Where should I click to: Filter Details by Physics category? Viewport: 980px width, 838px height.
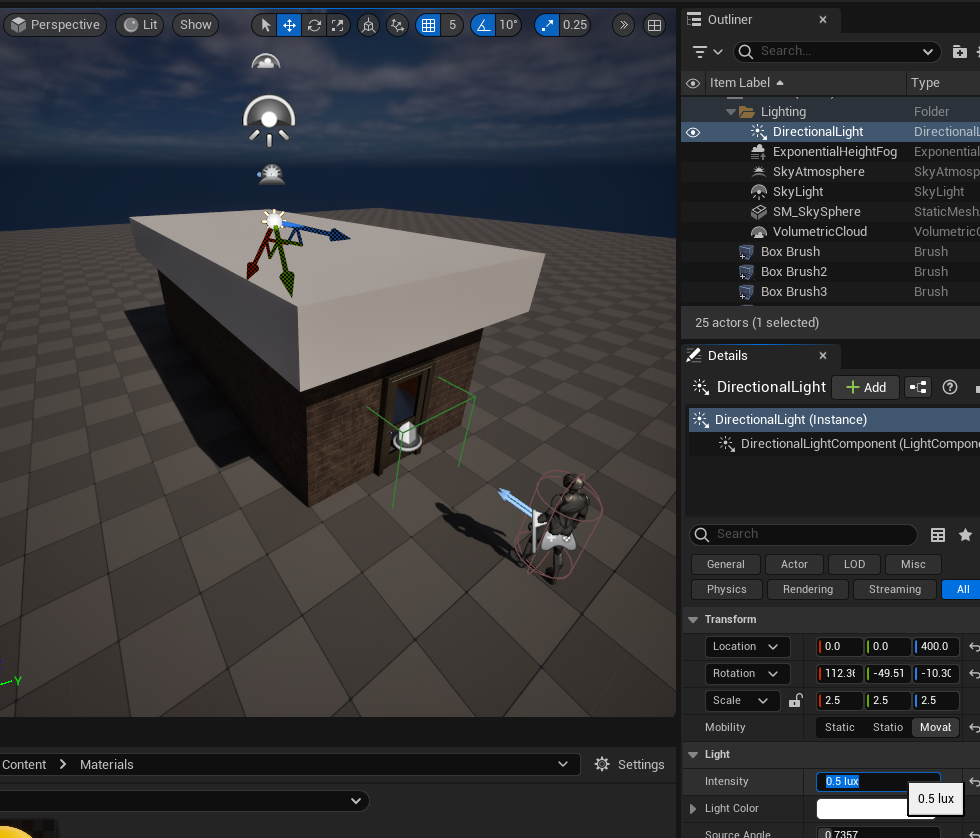click(x=726, y=589)
